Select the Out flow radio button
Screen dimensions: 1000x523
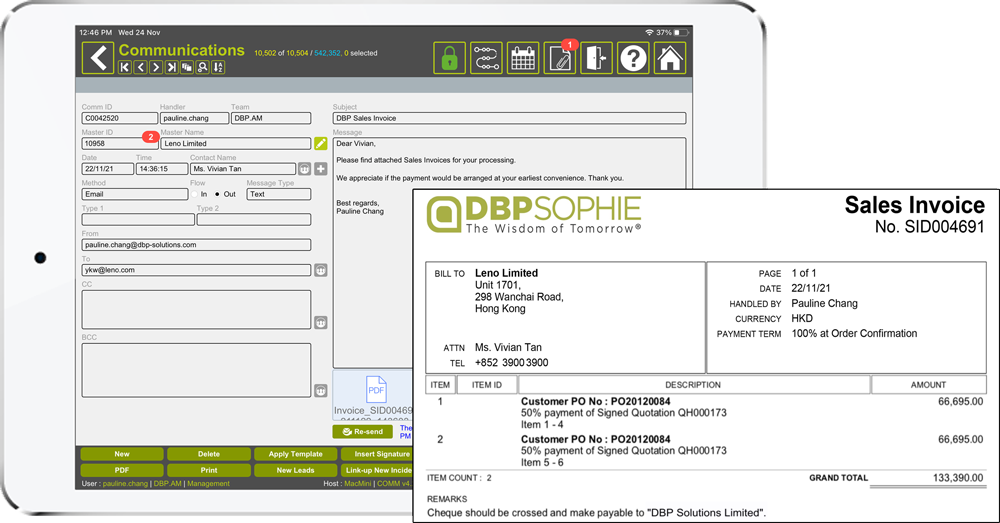(x=217, y=194)
